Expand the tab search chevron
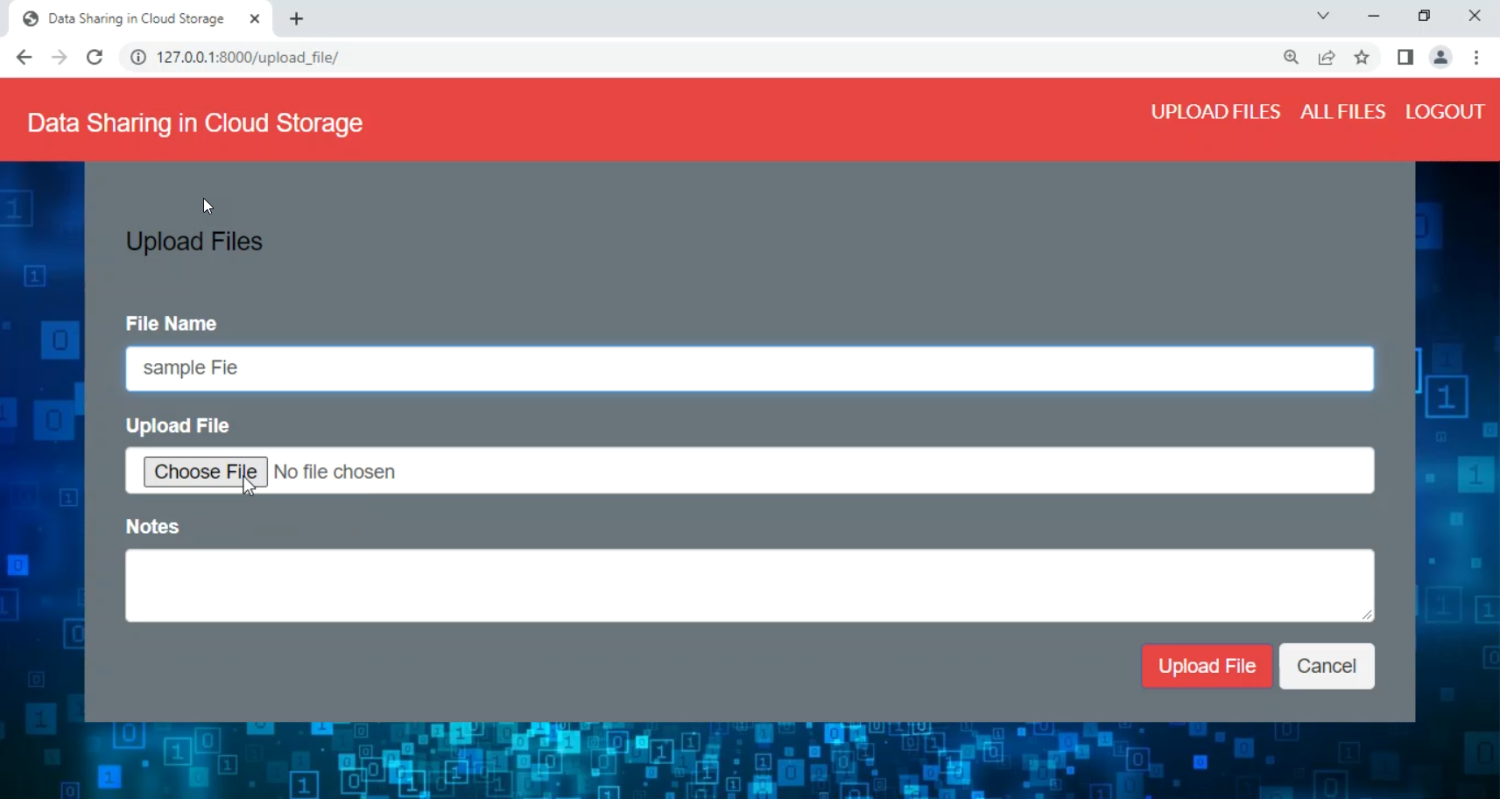The height and width of the screenshot is (799, 1500). pyautogui.click(x=1323, y=16)
